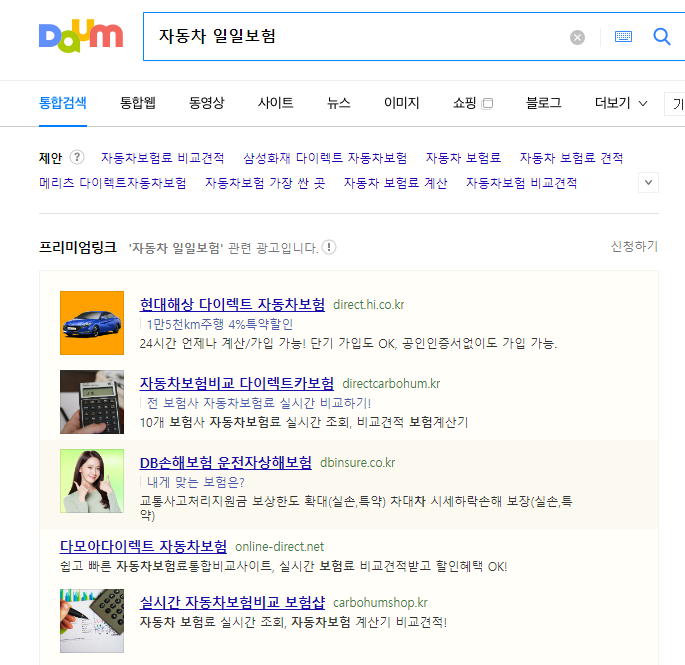Screen dimensions: 685x665
Task: Click suggestion 자동차보험 가장 싼 곳
Action: [x=265, y=183]
